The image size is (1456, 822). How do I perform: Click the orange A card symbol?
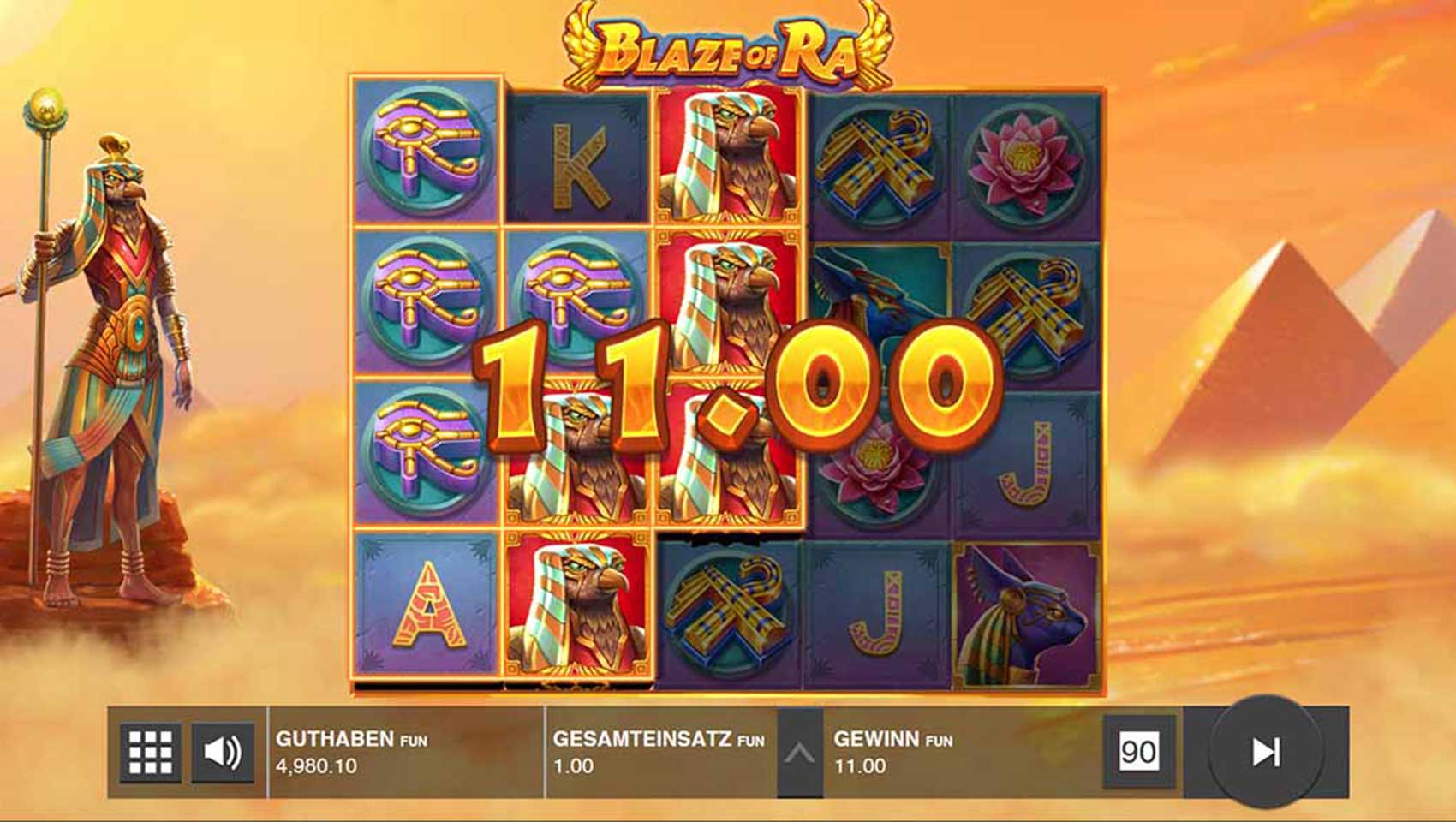pyautogui.click(x=427, y=605)
